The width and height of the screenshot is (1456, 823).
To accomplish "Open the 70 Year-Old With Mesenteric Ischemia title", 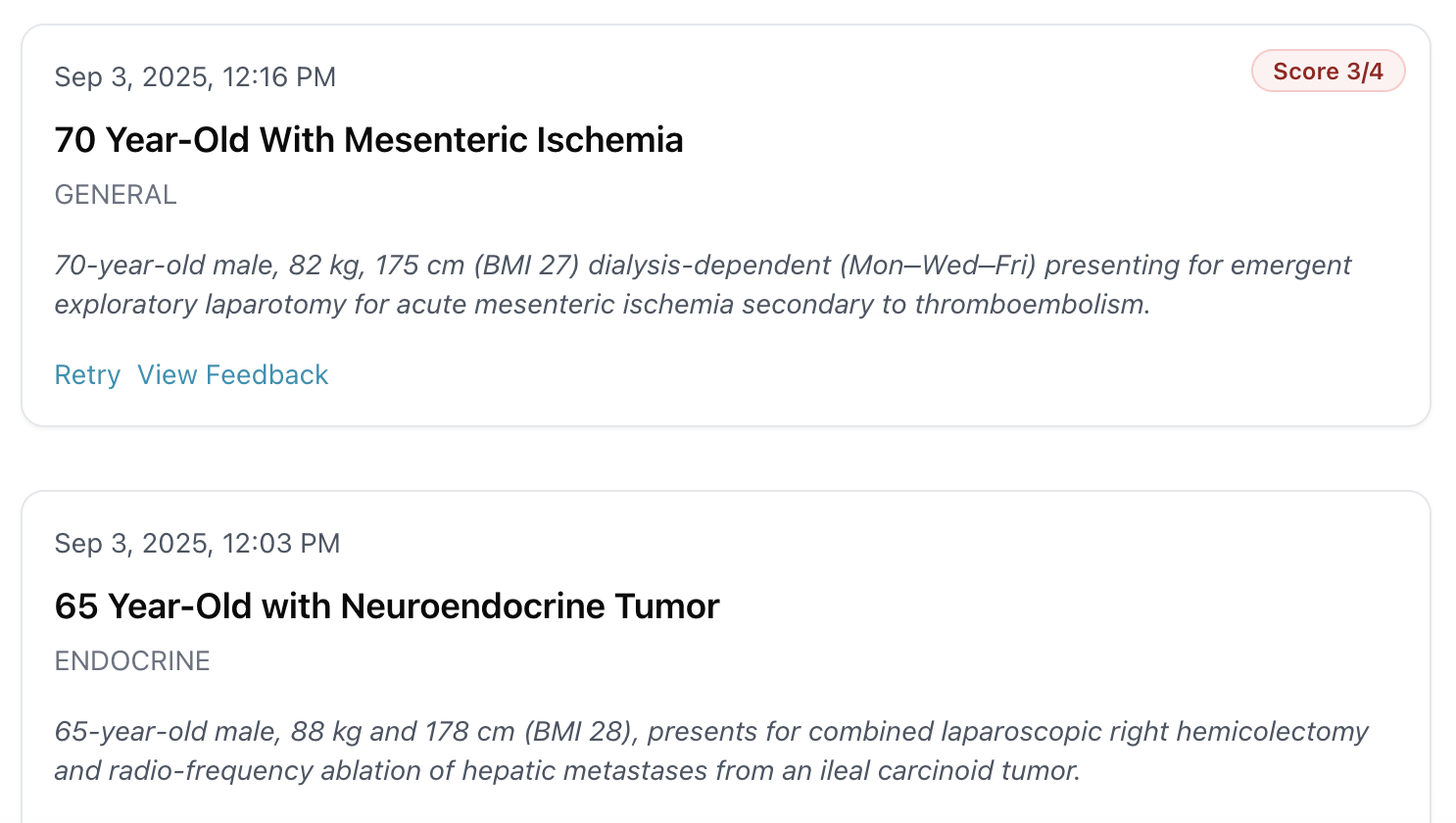I will point(368,140).
